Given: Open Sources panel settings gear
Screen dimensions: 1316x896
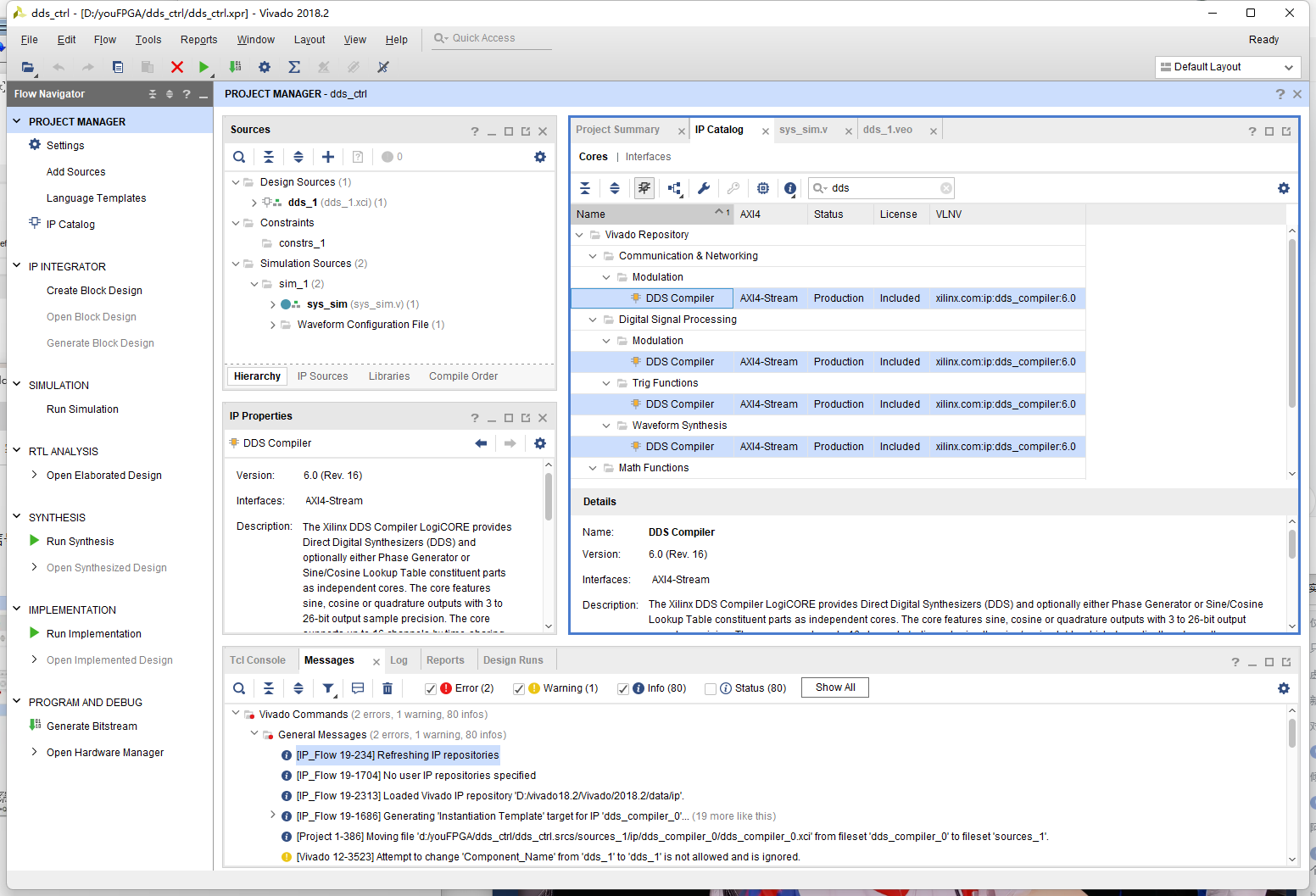Looking at the screenshot, I should click(540, 157).
